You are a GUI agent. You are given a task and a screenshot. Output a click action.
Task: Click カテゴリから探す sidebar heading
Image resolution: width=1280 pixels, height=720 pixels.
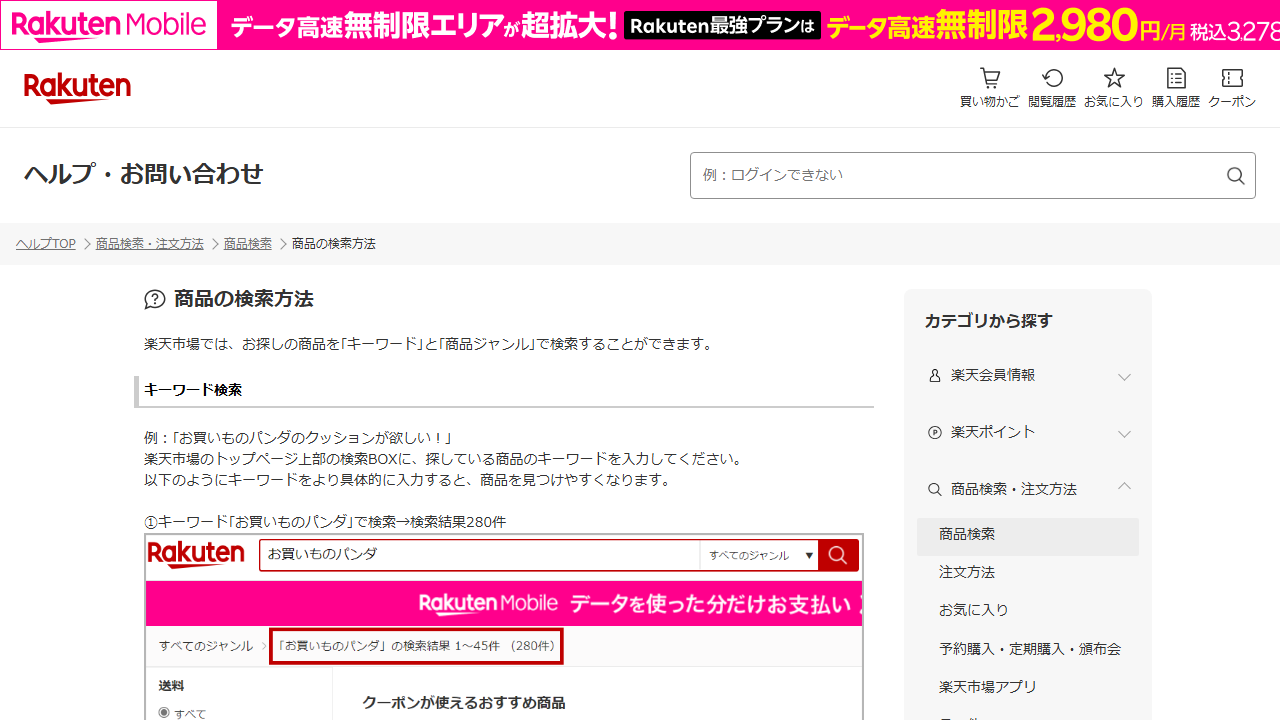click(x=989, y=321)
